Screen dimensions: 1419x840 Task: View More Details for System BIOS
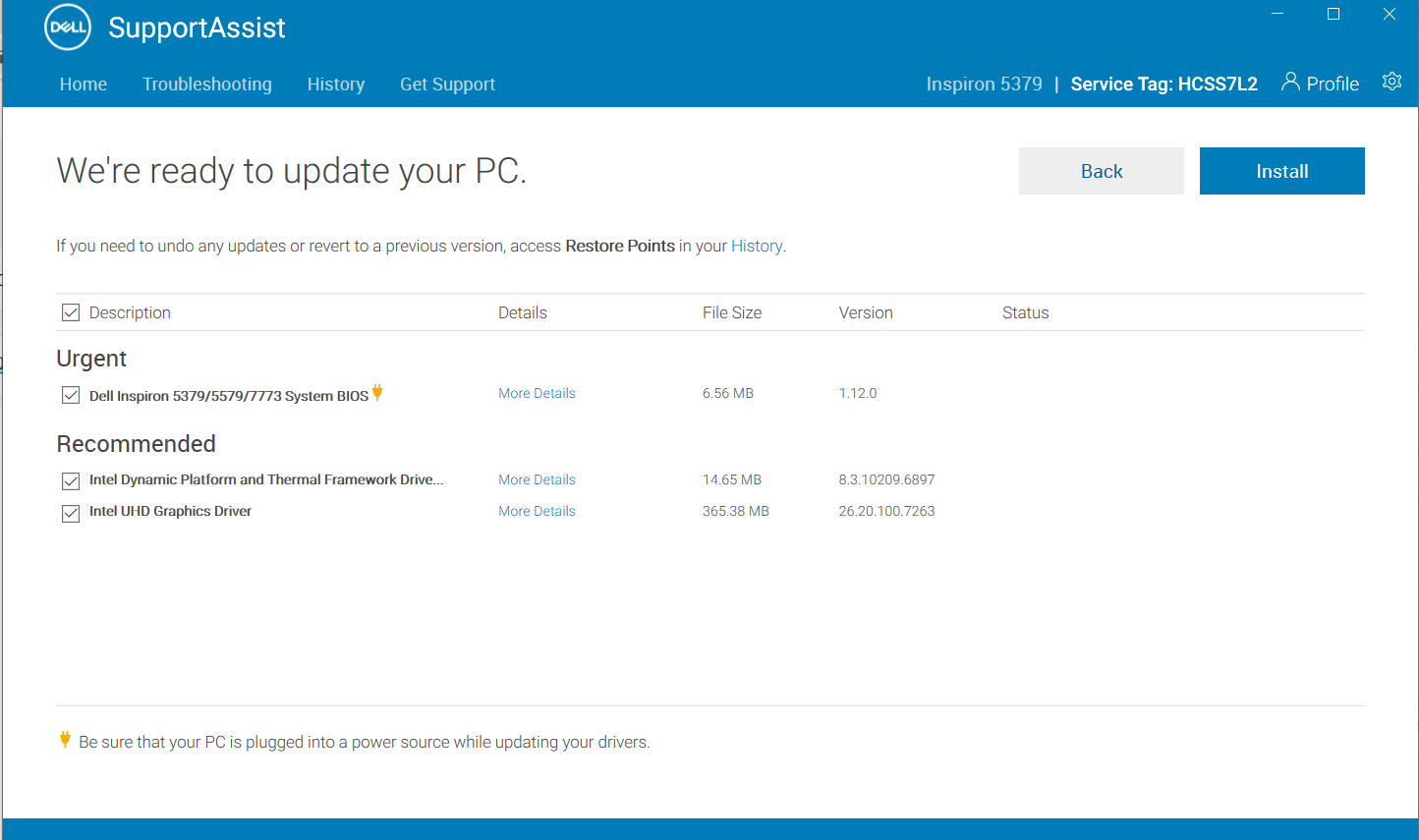click(537, 393)
